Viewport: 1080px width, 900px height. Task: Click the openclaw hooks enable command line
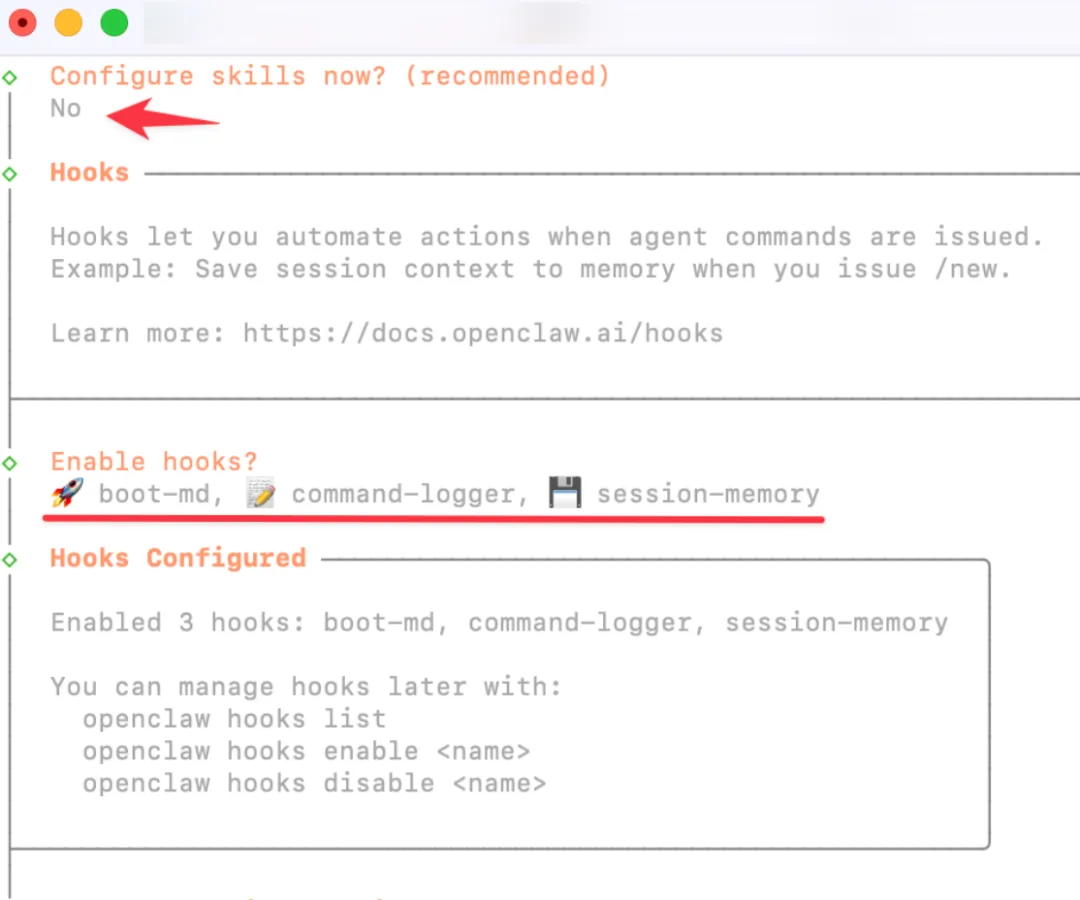click(x=307, y=751)
